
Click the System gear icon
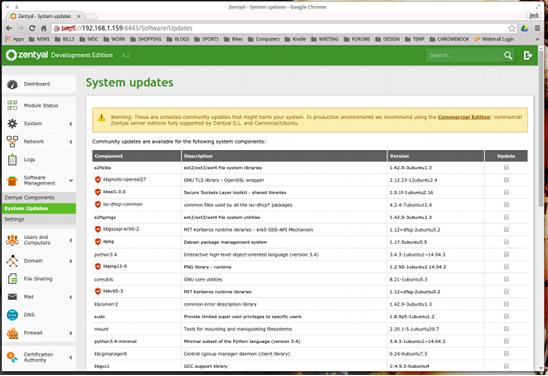12,123
